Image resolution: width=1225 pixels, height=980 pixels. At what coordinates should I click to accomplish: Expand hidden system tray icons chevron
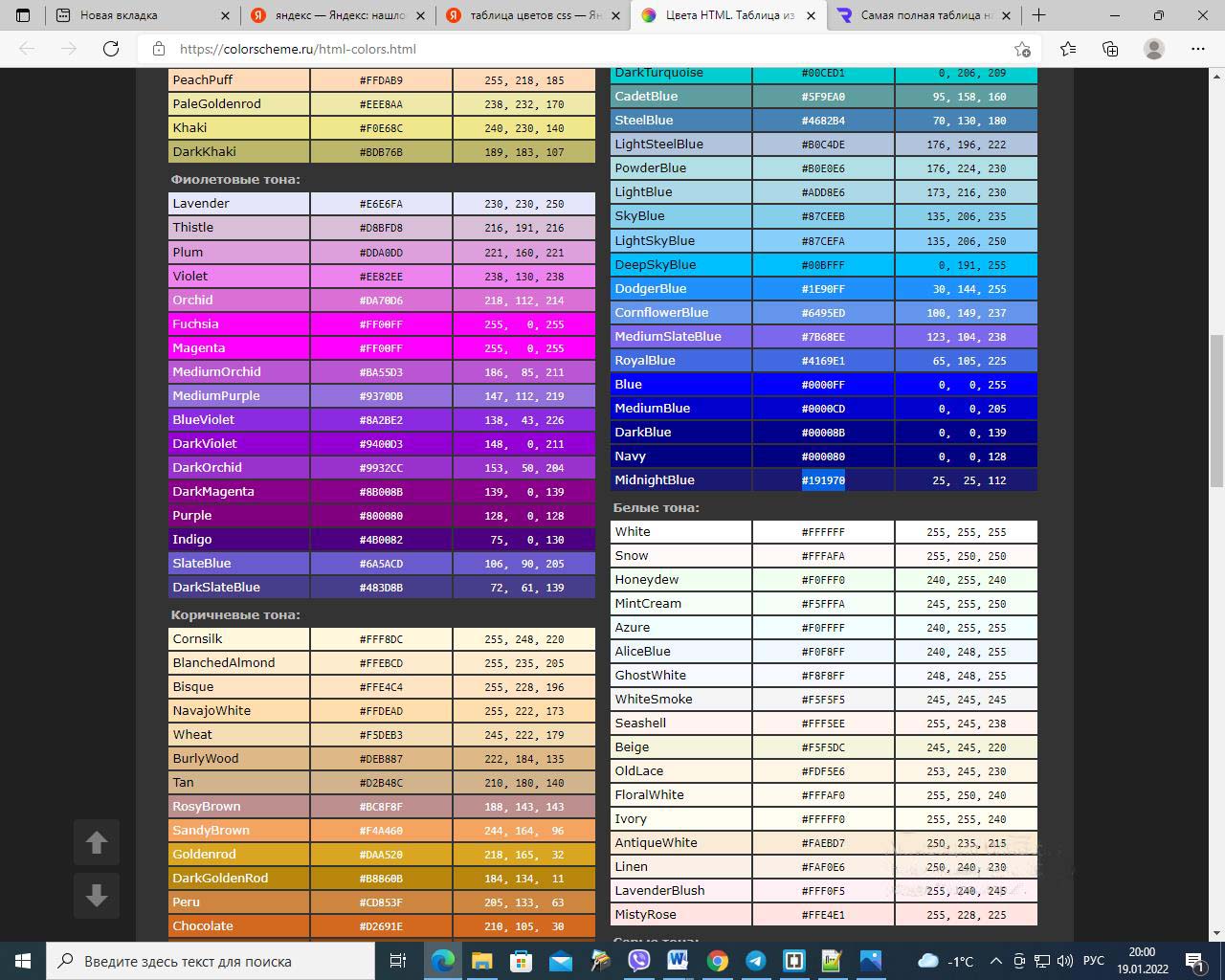coord(995,961)
